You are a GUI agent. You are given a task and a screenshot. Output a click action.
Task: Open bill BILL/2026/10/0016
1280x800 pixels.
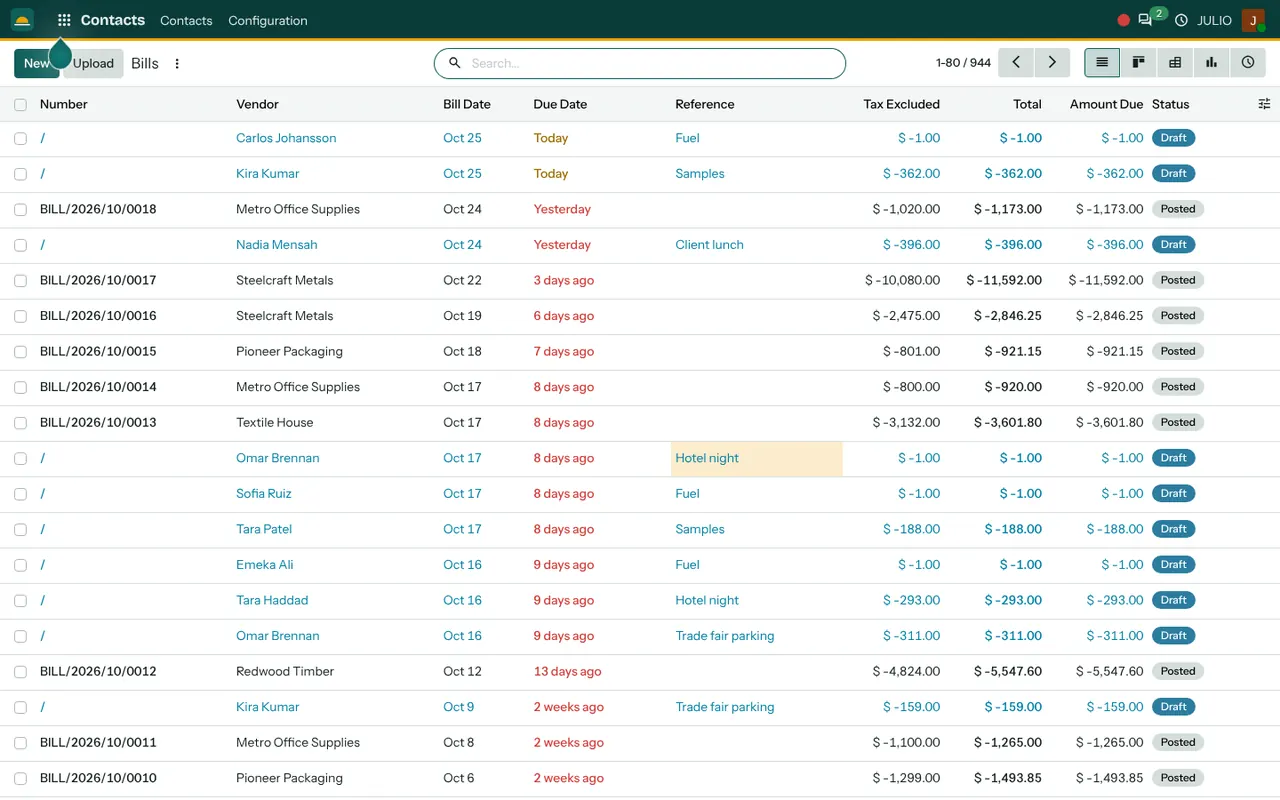click(x=98, y=316)
